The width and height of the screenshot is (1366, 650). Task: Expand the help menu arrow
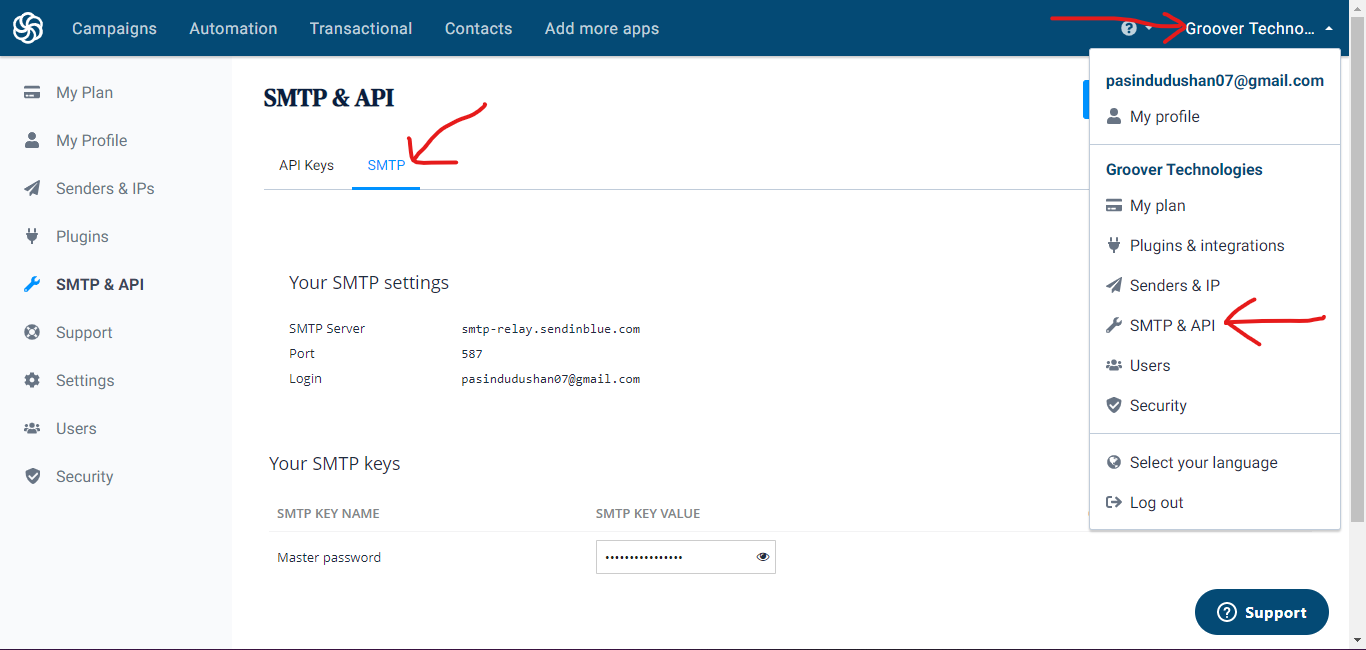click(x=1149, y=28)
